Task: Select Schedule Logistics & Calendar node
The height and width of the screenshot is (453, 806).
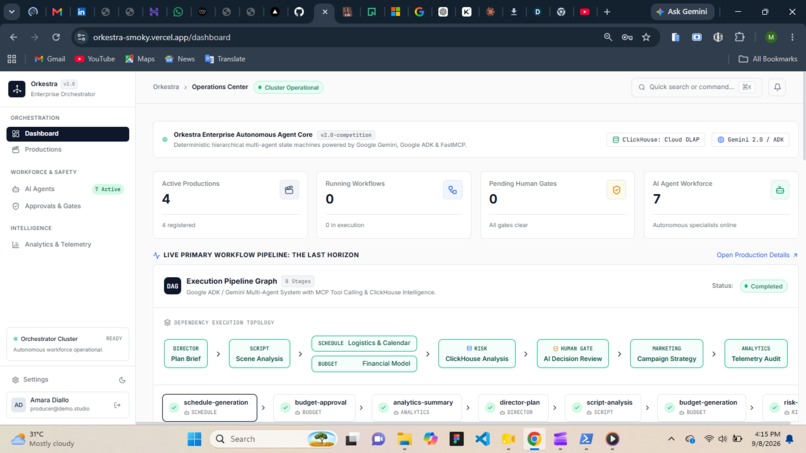Action: pos(364,343)
